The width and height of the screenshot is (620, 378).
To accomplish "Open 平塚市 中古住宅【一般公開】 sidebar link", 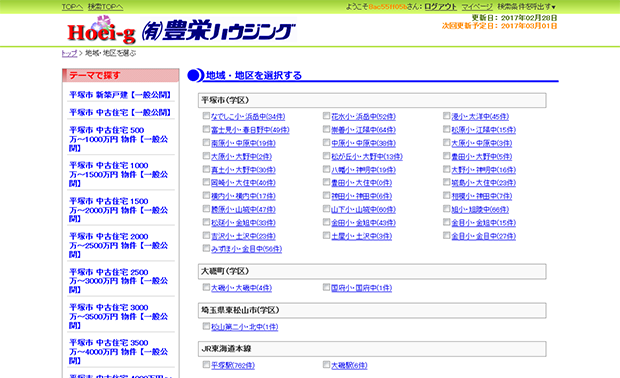I will click(120, 113).
